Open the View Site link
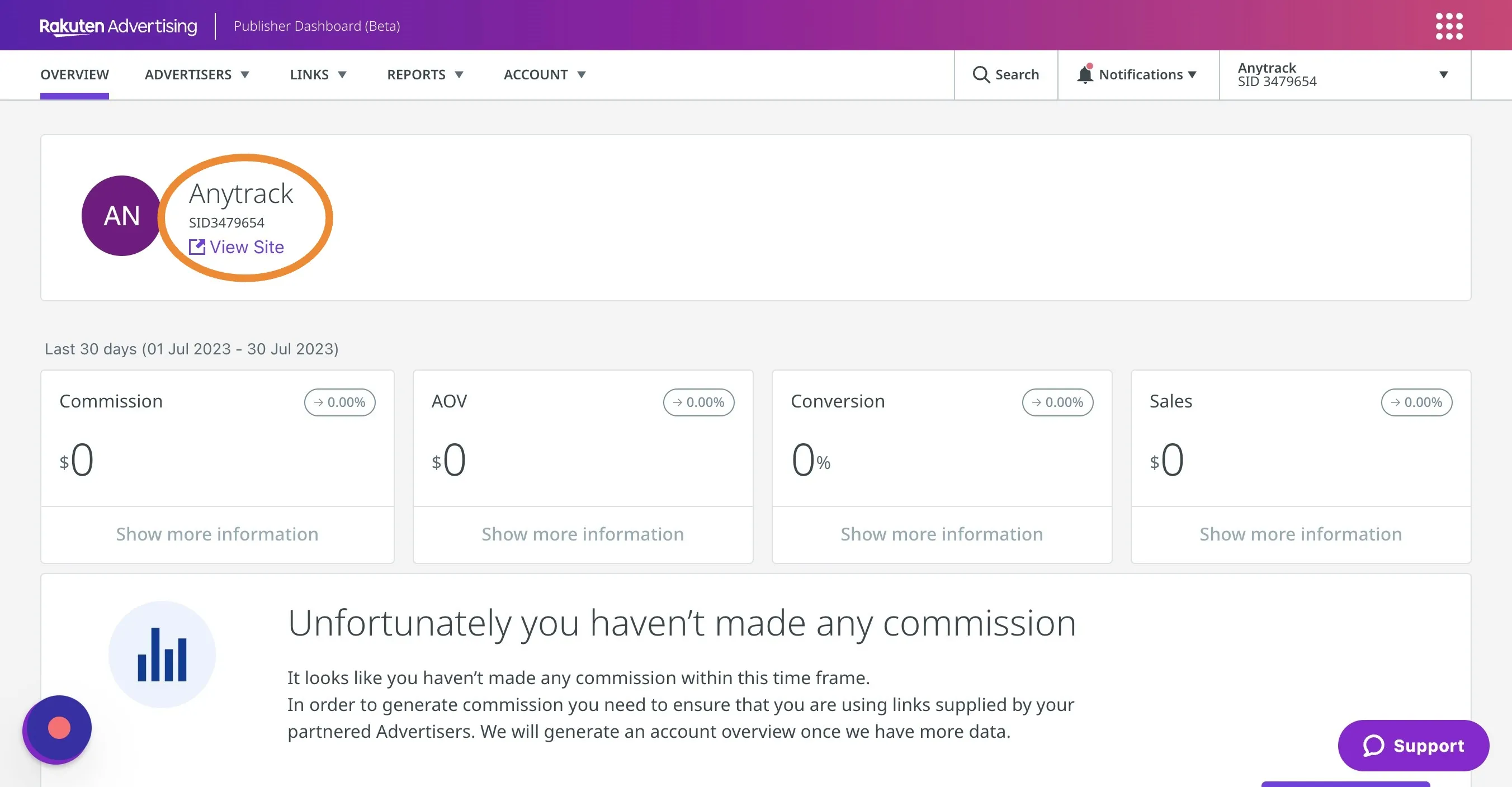 tap(237, 247)
